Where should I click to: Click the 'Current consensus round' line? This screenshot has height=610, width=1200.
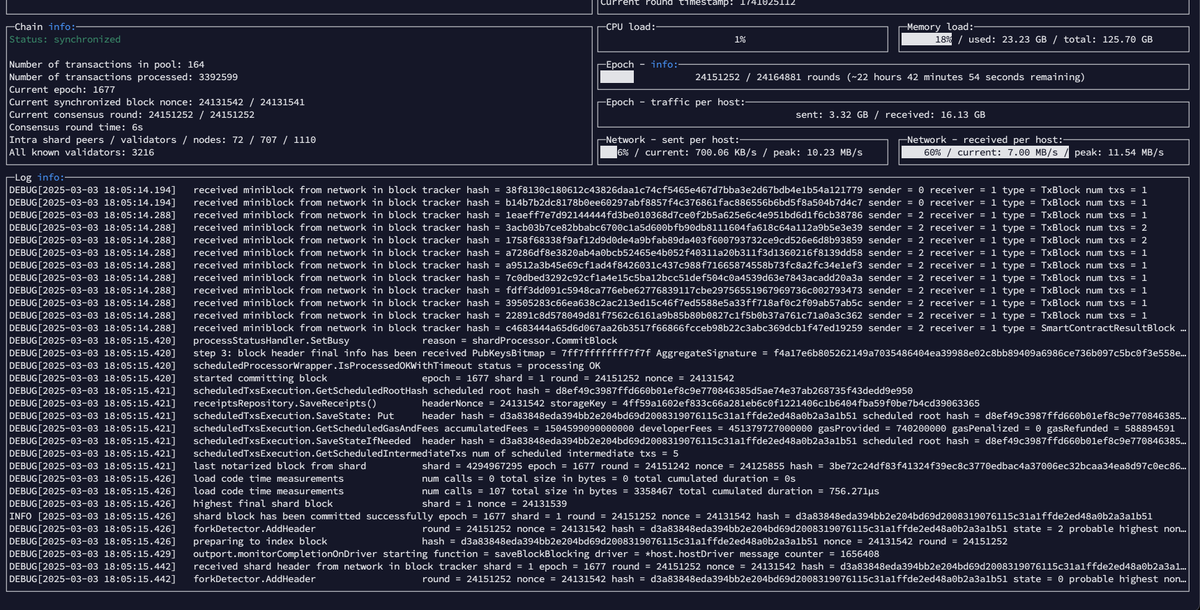coord(131,115)
